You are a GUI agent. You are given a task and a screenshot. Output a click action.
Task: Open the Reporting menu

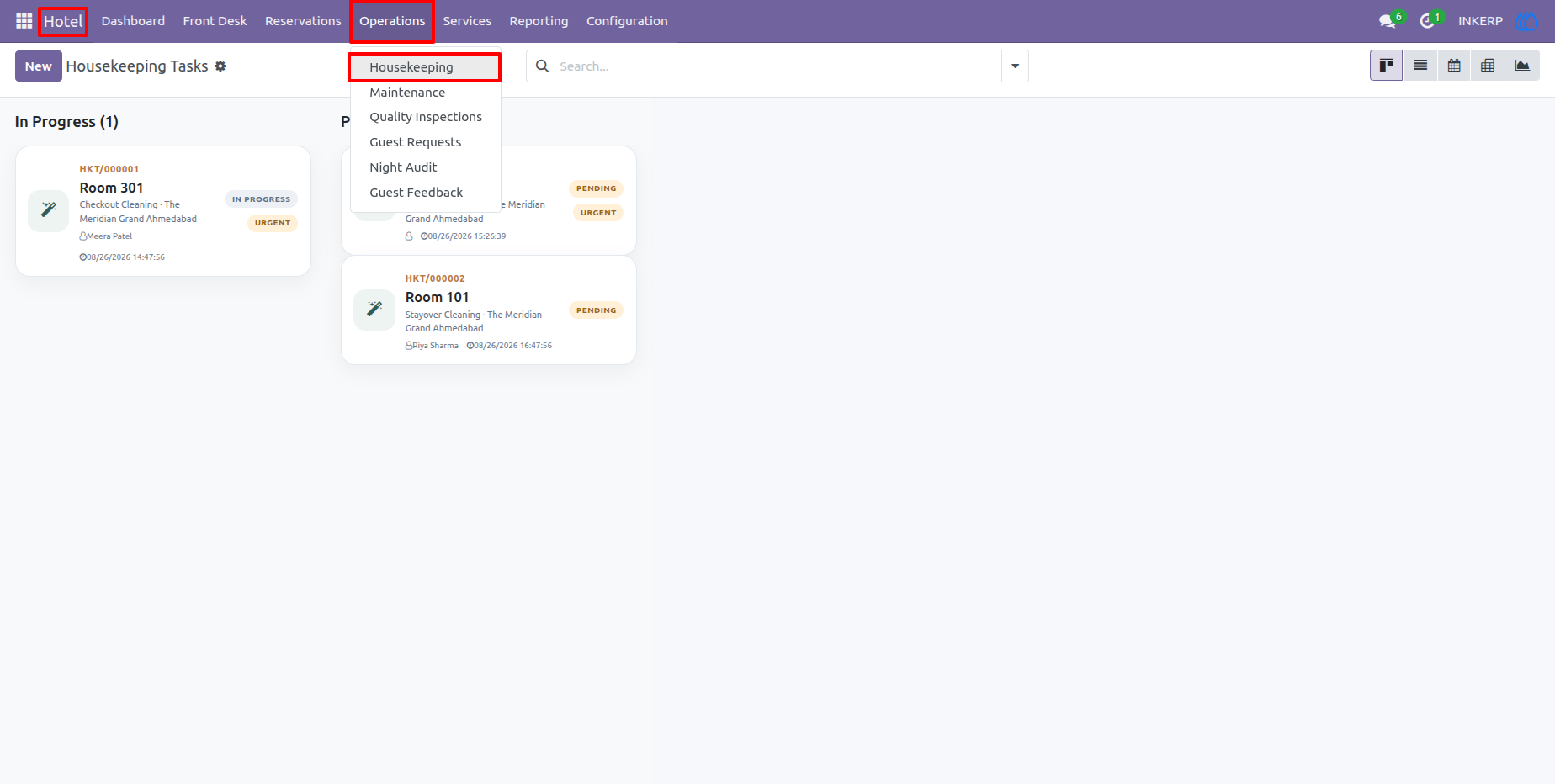539,21
